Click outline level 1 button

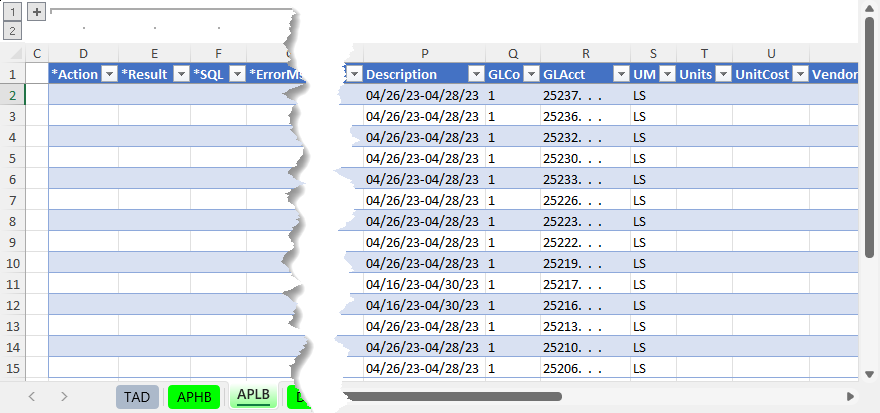13,11
